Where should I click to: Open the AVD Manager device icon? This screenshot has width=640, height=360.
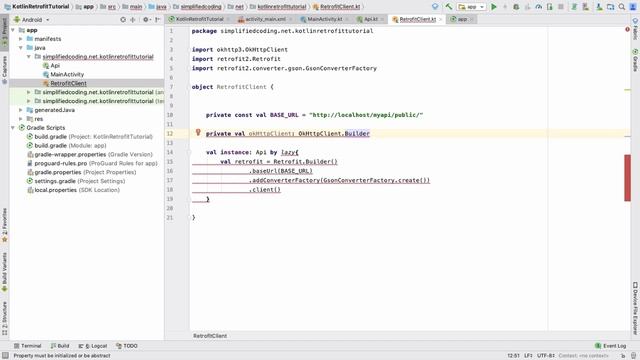coord(585,7)
